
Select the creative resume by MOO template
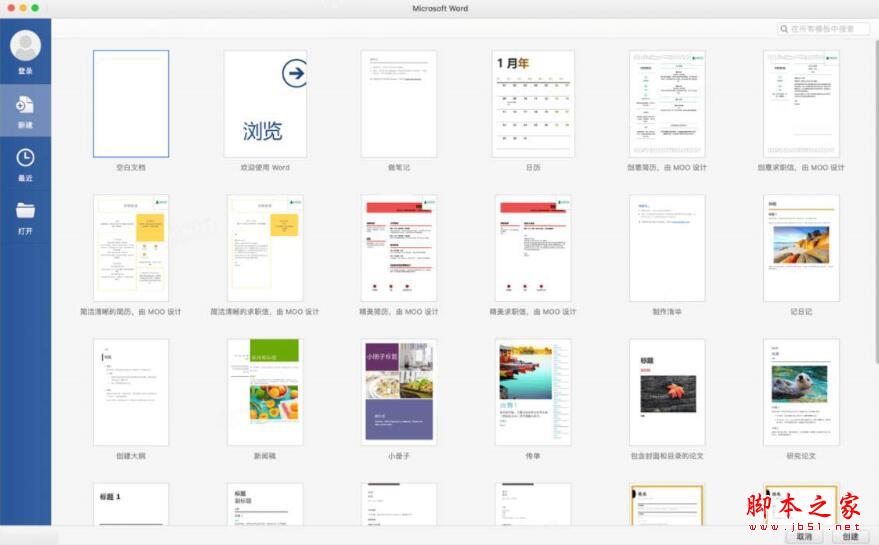(667, 104)
